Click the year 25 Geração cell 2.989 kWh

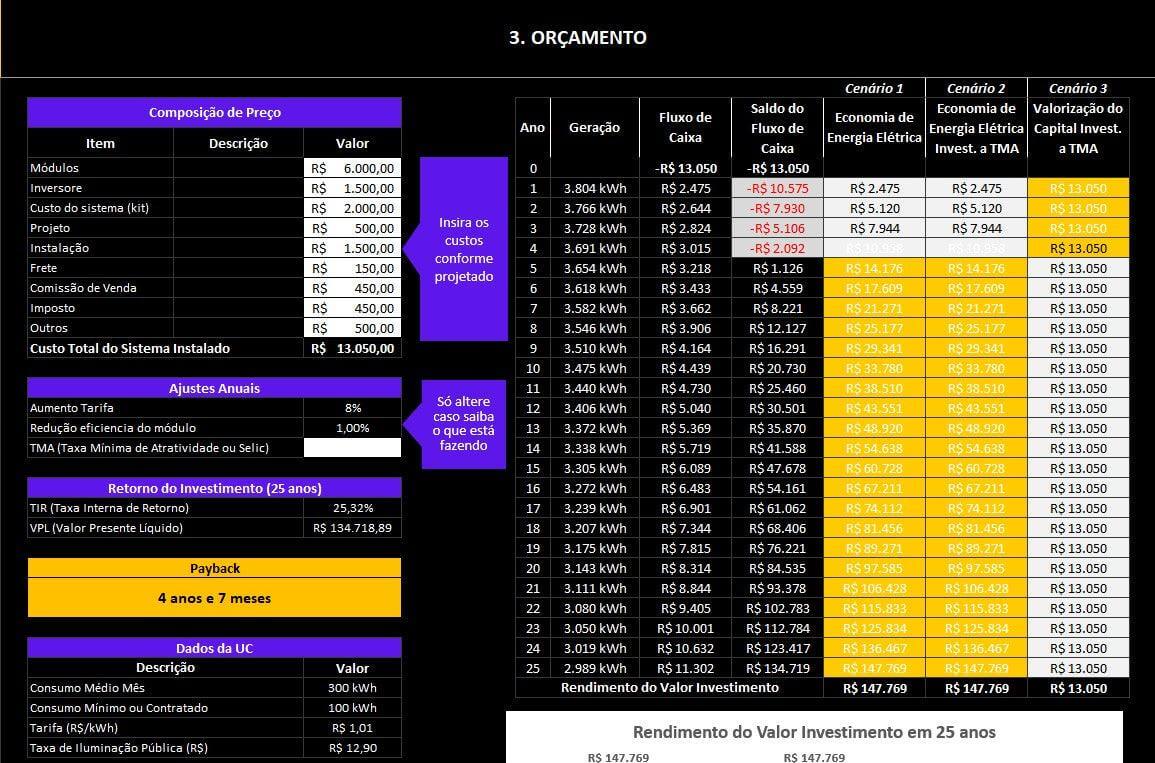595,668
